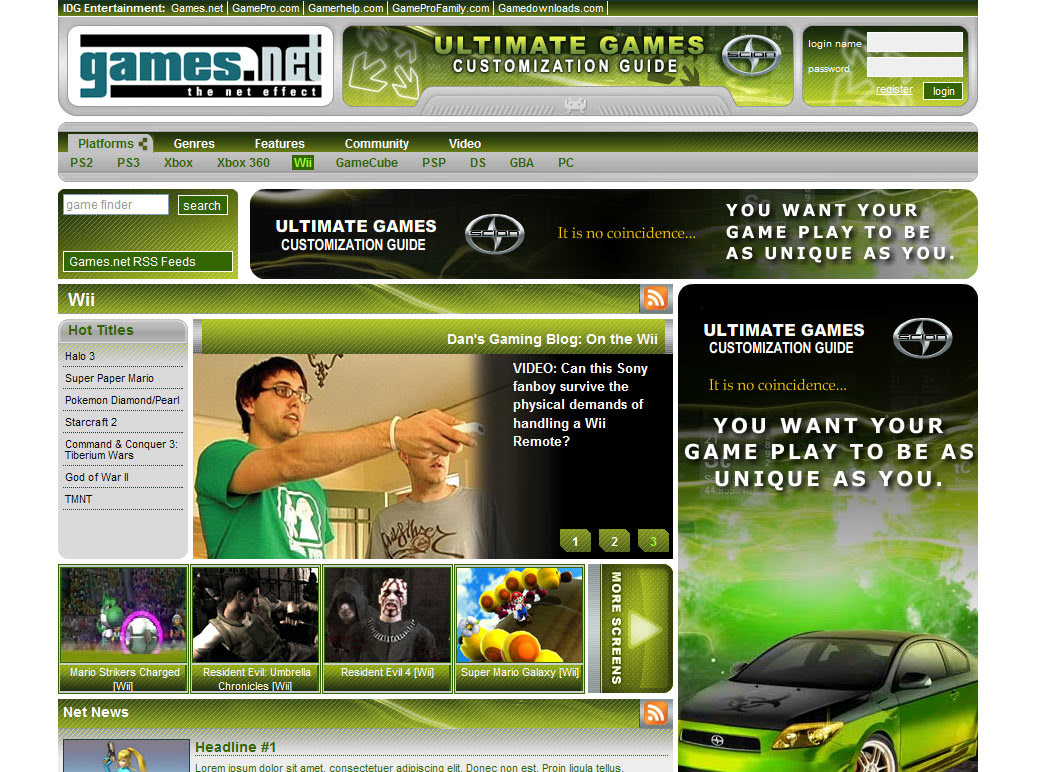Image resolution: width=1040 pixels, height=772 pixels.
Task: Open the Platforms tab
Action: (105, 143)
